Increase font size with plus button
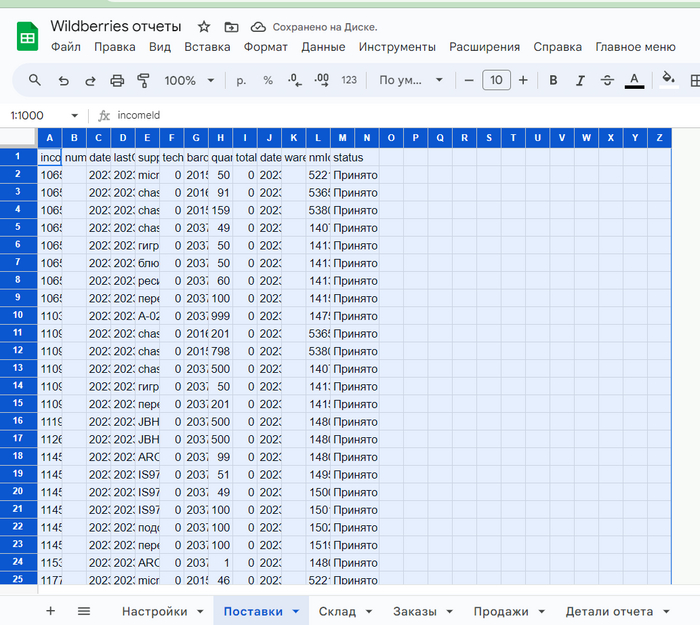Viewport: 700px width, 625px height. (x=523, y=81)
